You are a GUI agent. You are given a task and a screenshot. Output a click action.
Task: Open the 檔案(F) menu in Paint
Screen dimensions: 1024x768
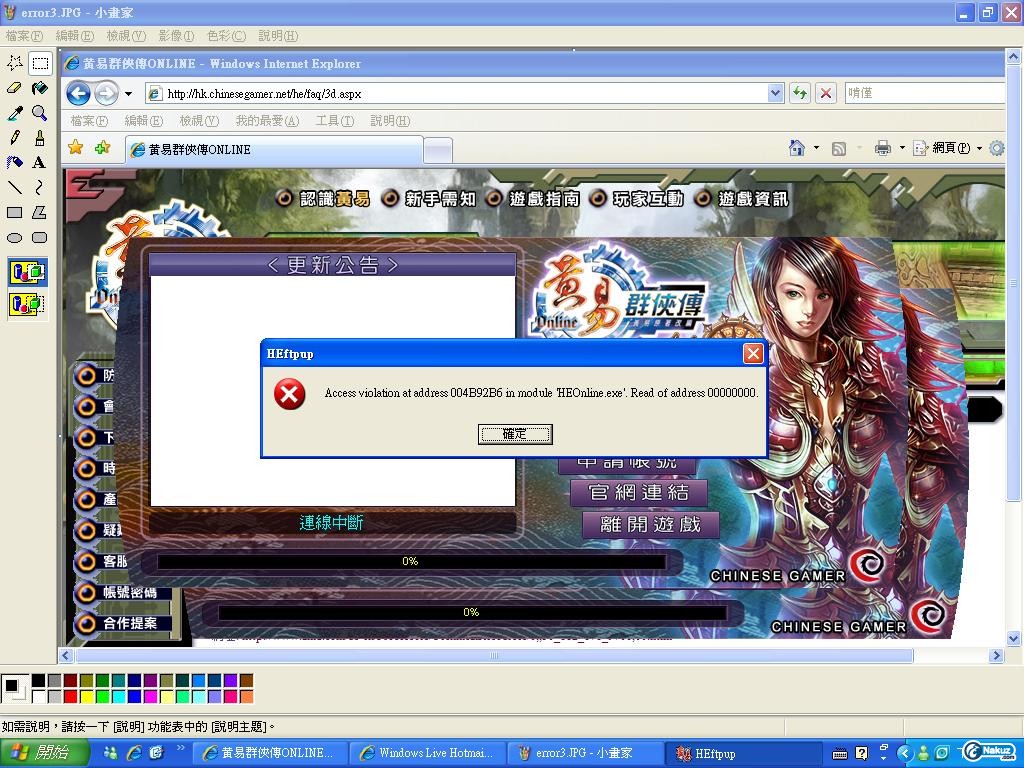tap(24, 36)
